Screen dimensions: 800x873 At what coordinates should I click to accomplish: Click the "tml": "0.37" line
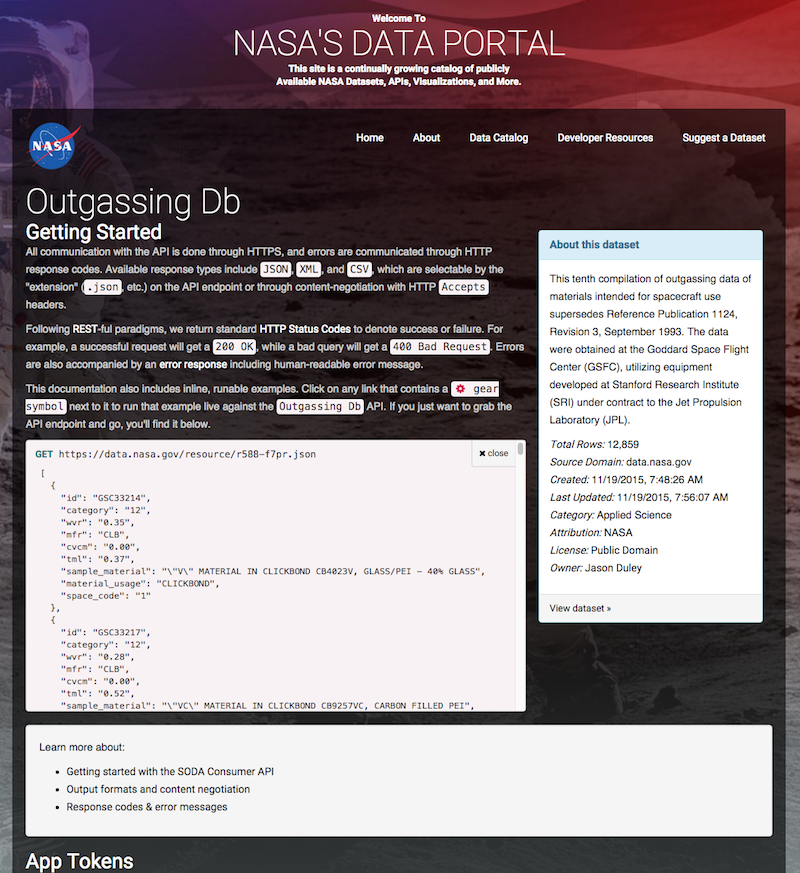tap(97, 559)
